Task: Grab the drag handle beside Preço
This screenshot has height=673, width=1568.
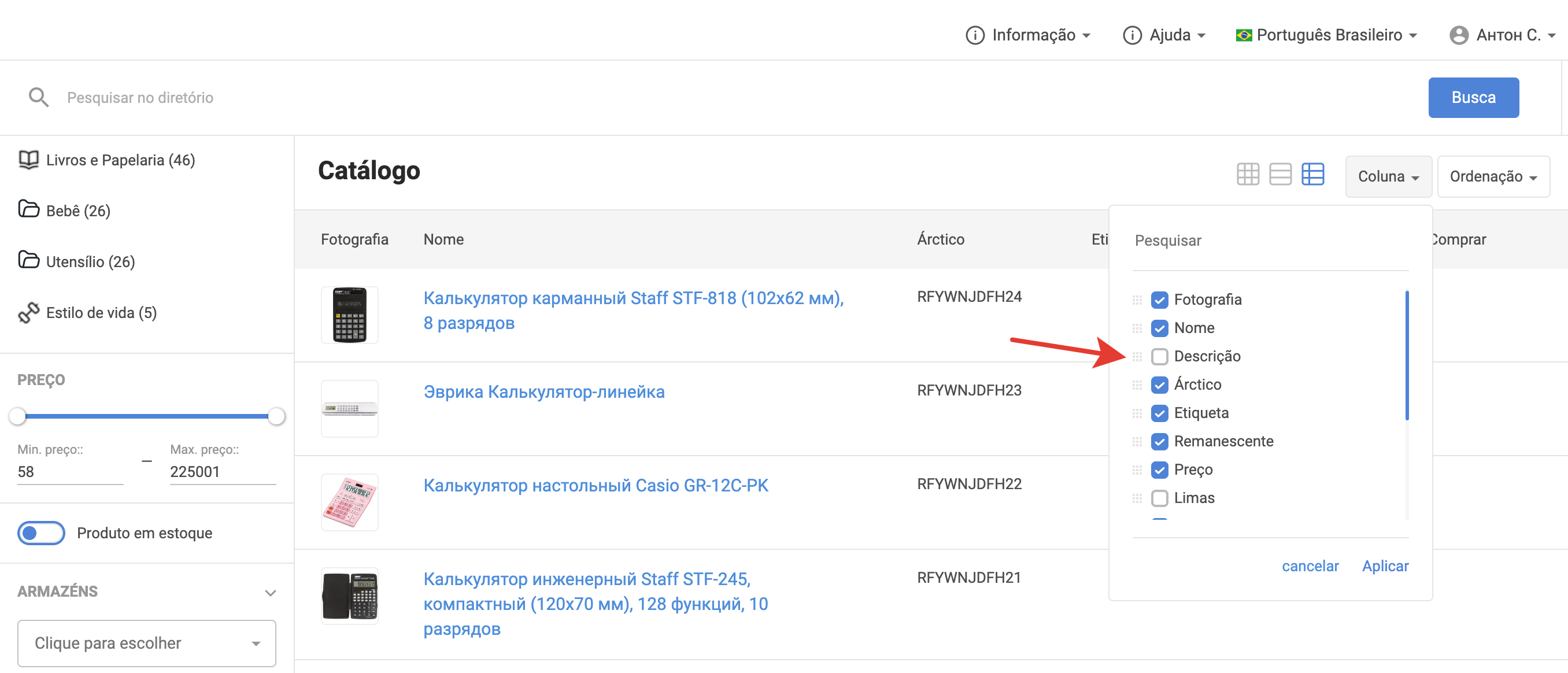Action: click(1137, 469)
